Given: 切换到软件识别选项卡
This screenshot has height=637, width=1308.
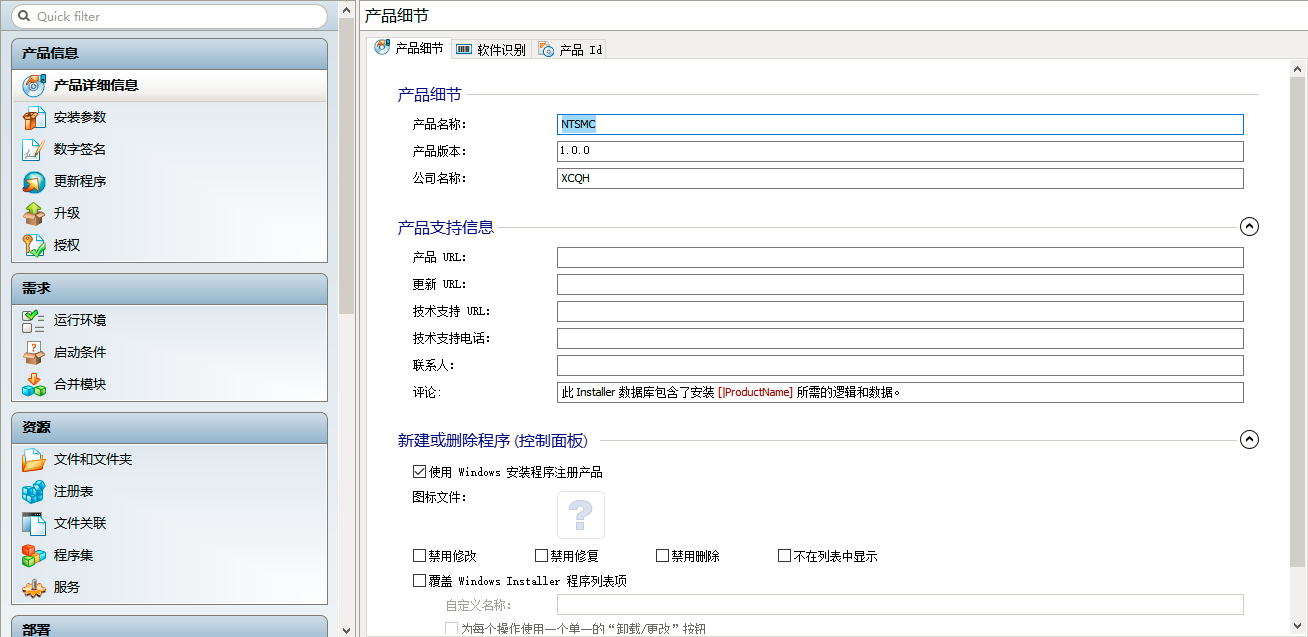Looking at the screenshot, I should pyautogui.click(x=491, y=47).
